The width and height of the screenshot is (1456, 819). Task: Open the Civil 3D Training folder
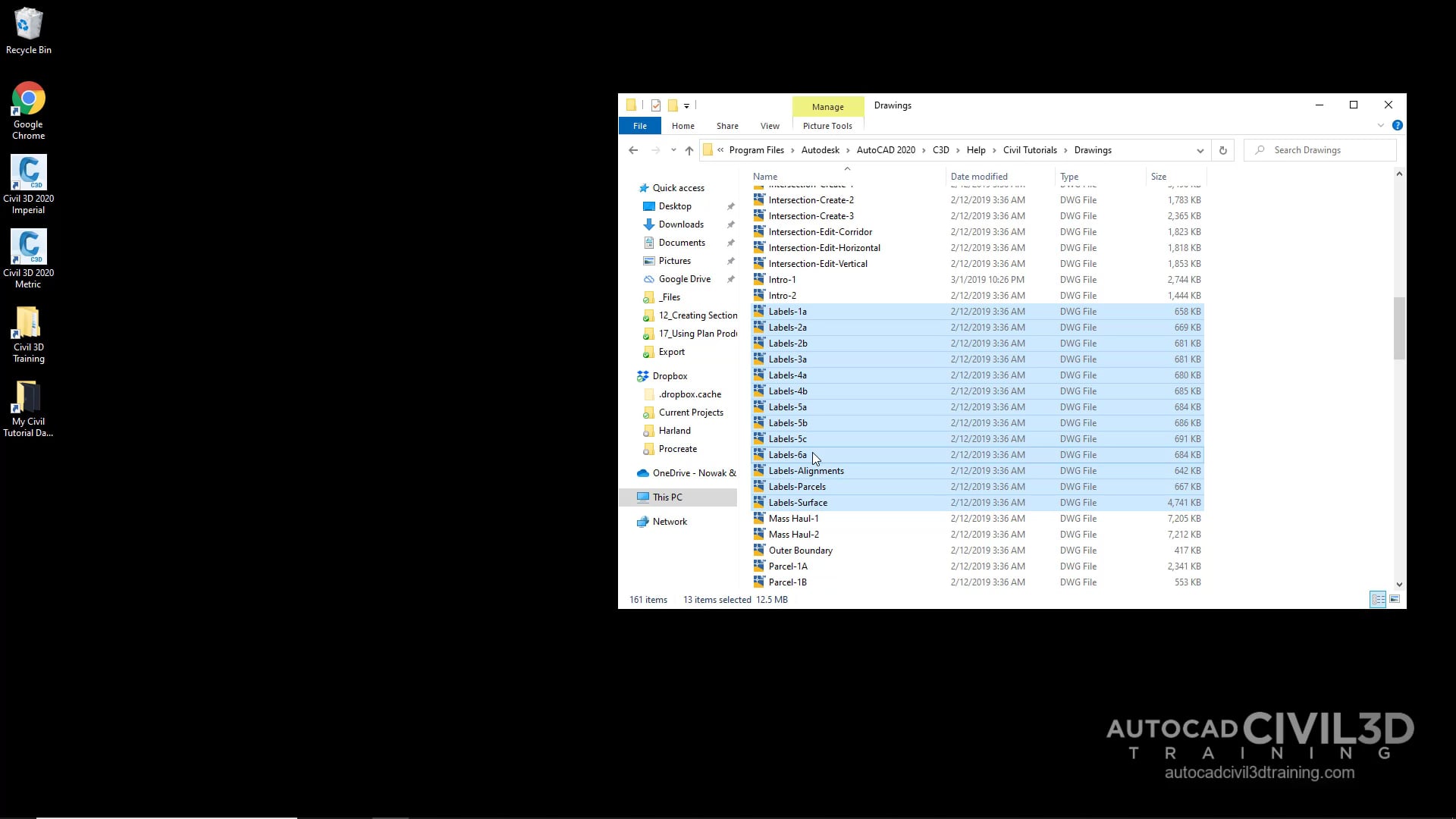pos(28,322)
